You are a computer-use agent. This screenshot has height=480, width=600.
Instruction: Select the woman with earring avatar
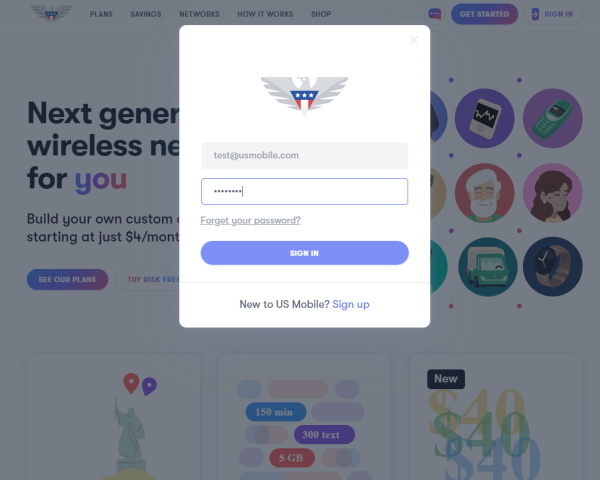553,193
